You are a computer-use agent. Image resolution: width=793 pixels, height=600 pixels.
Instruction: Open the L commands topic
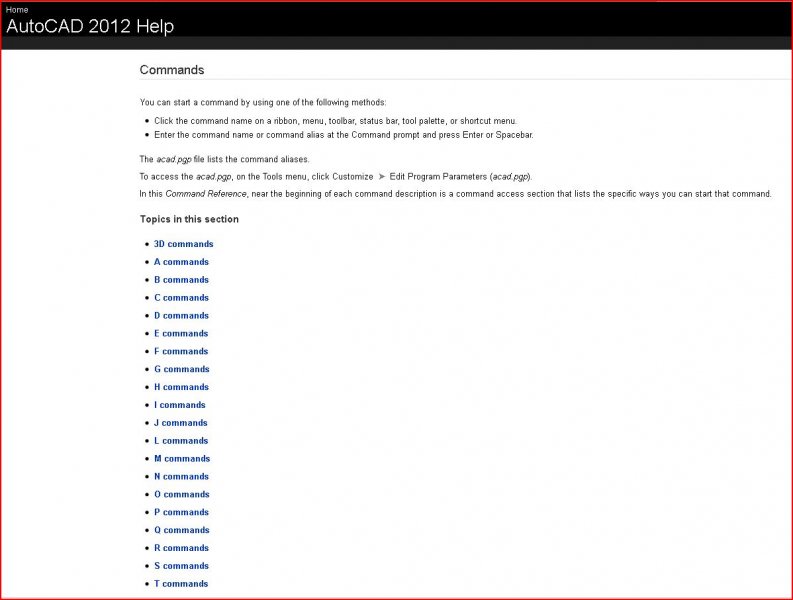tap(181, 441)
